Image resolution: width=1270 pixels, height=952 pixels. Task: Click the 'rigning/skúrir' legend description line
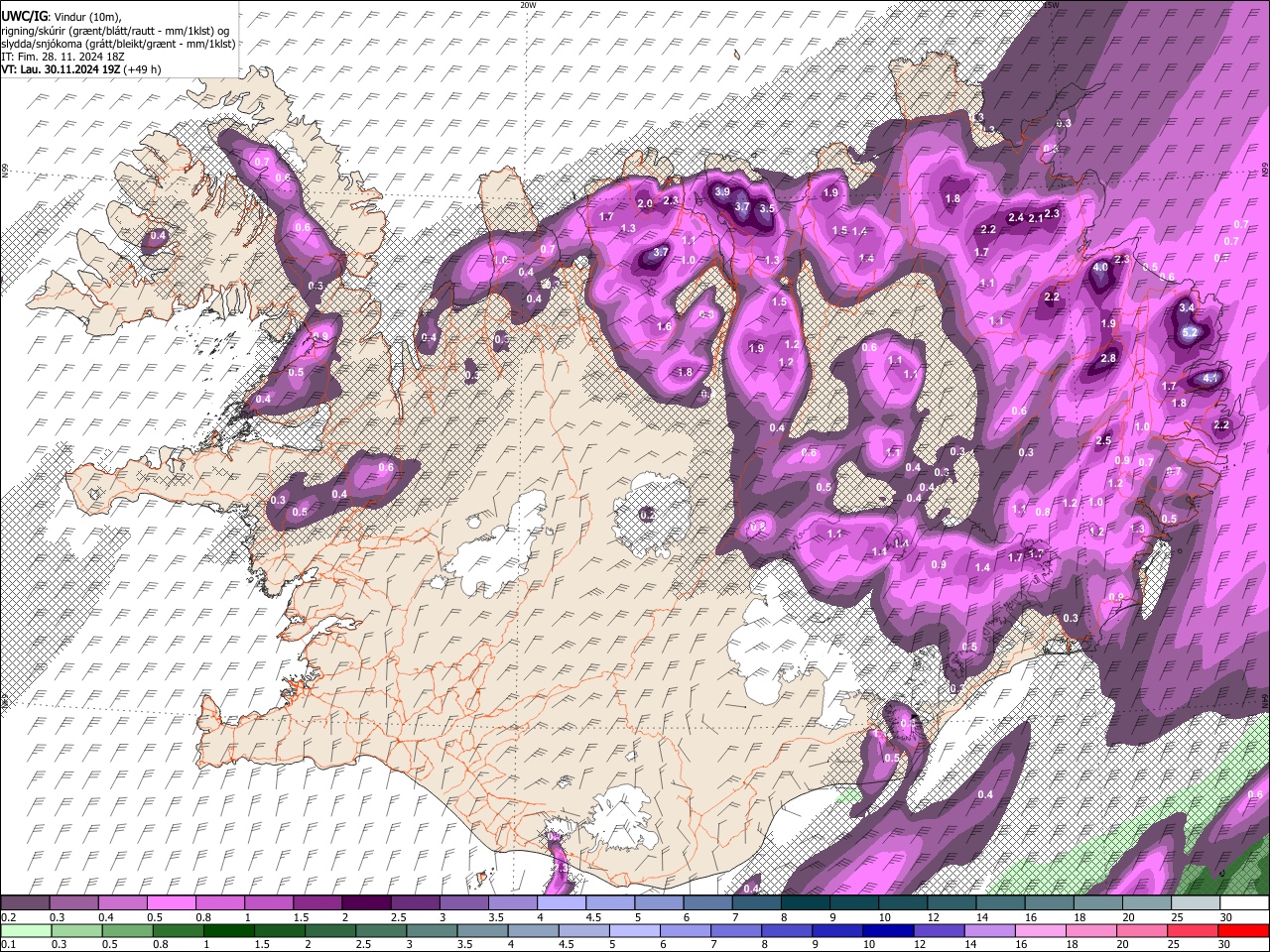tap(115, 30)
